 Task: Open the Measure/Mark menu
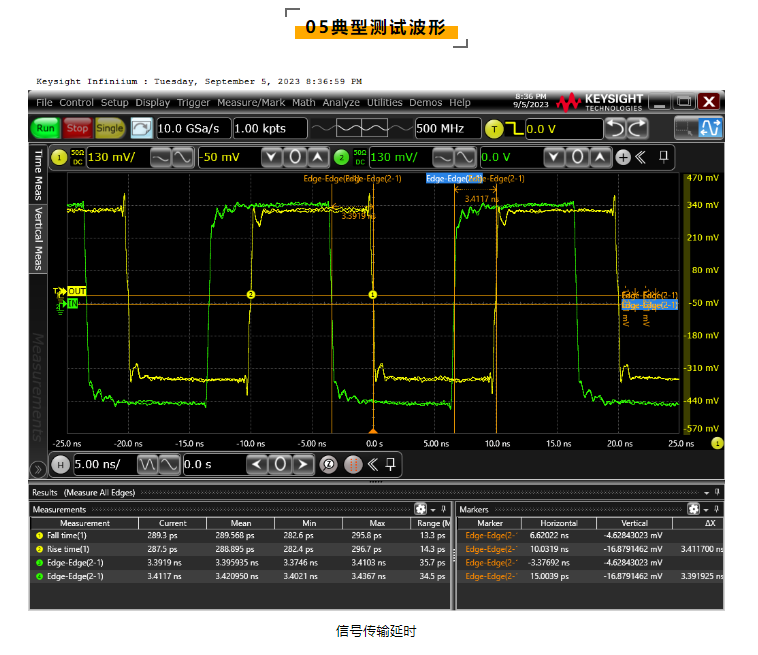click(252, 102)
